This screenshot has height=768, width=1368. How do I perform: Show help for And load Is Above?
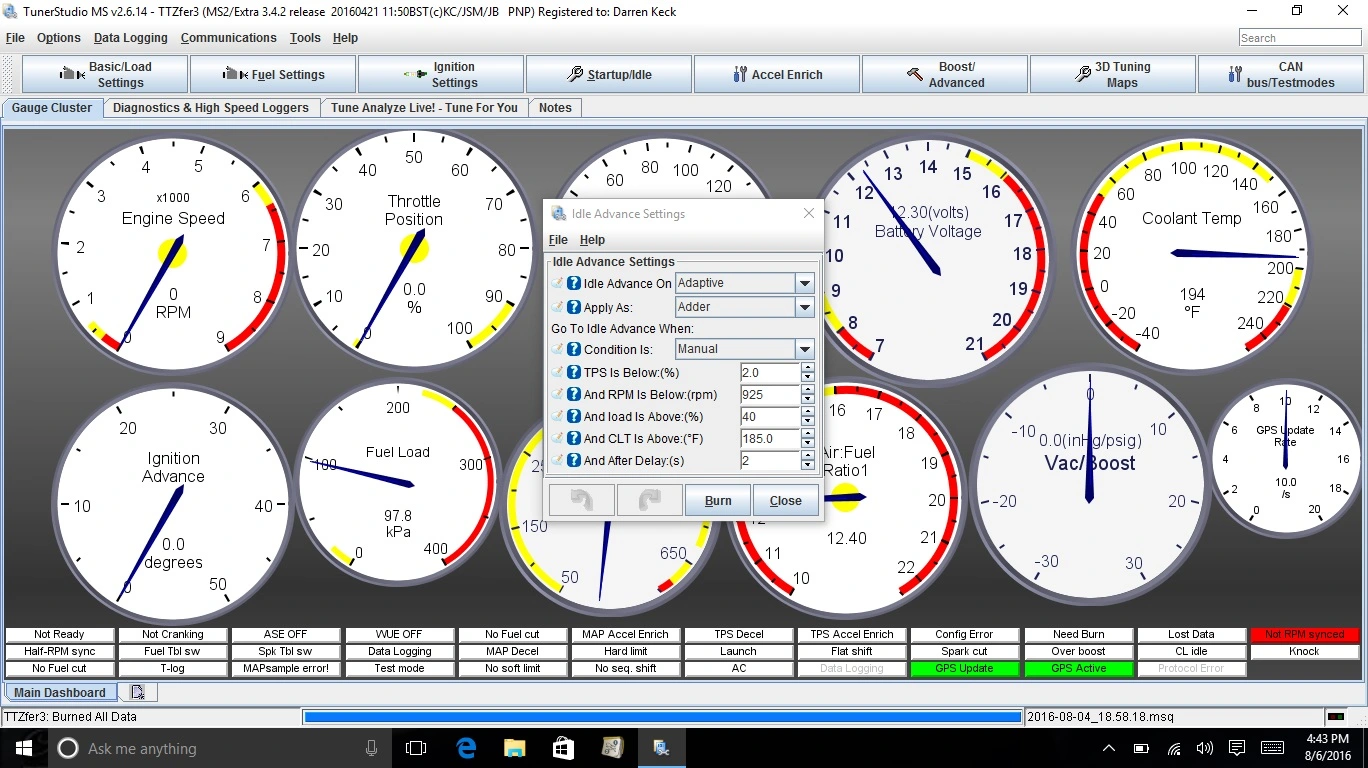point(574,417)
